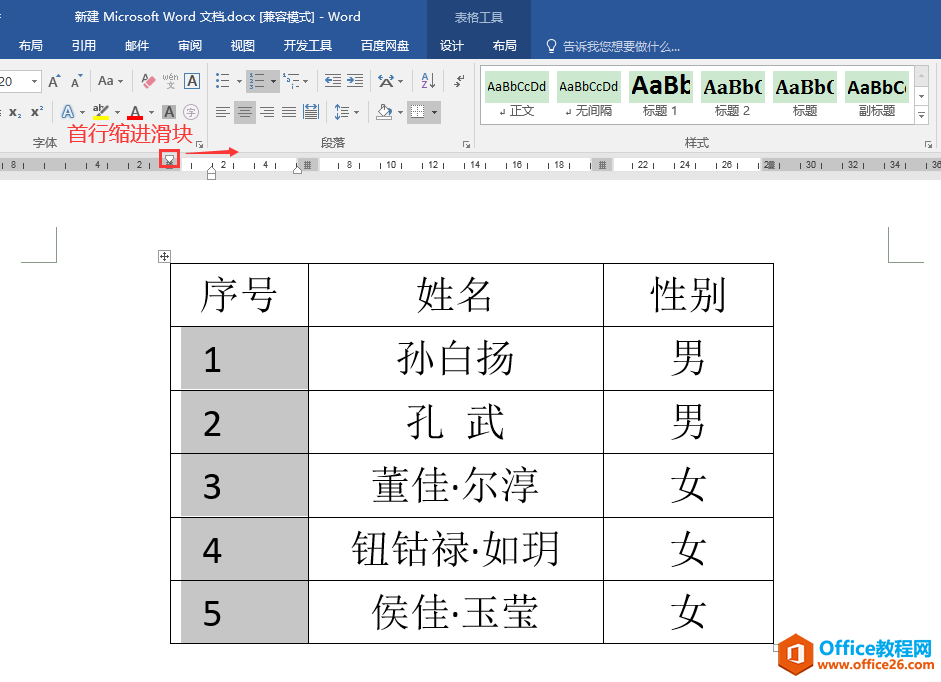Shrink font size with smaller A icon
Image resolution: width=941 pixels, height=682 pixels.
click(76, 81)
